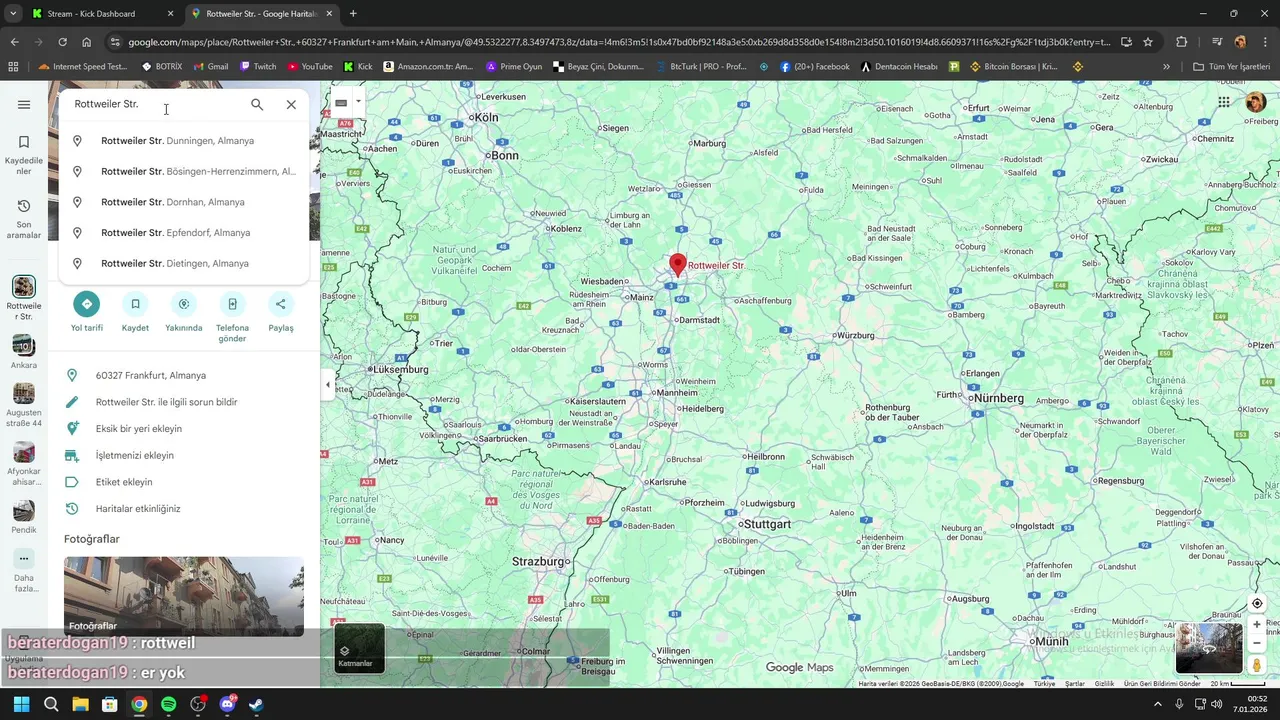
Task: Switch to Stream - Kick Dashboard tab
Action: coord(100,14)
